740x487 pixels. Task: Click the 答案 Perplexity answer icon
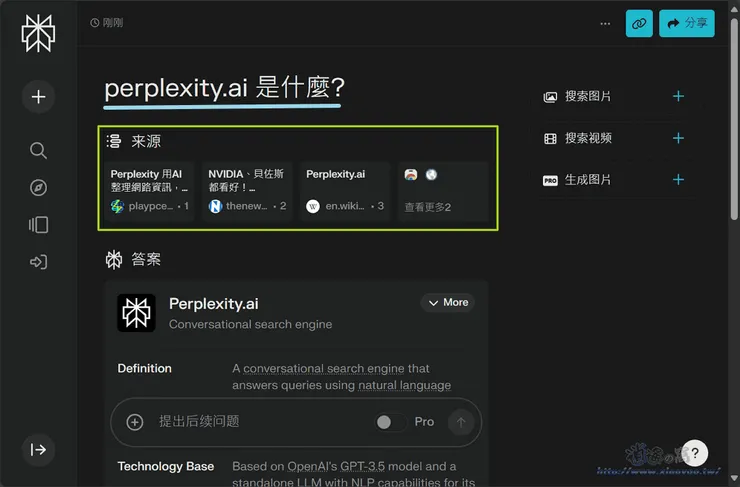pos(114,259)
